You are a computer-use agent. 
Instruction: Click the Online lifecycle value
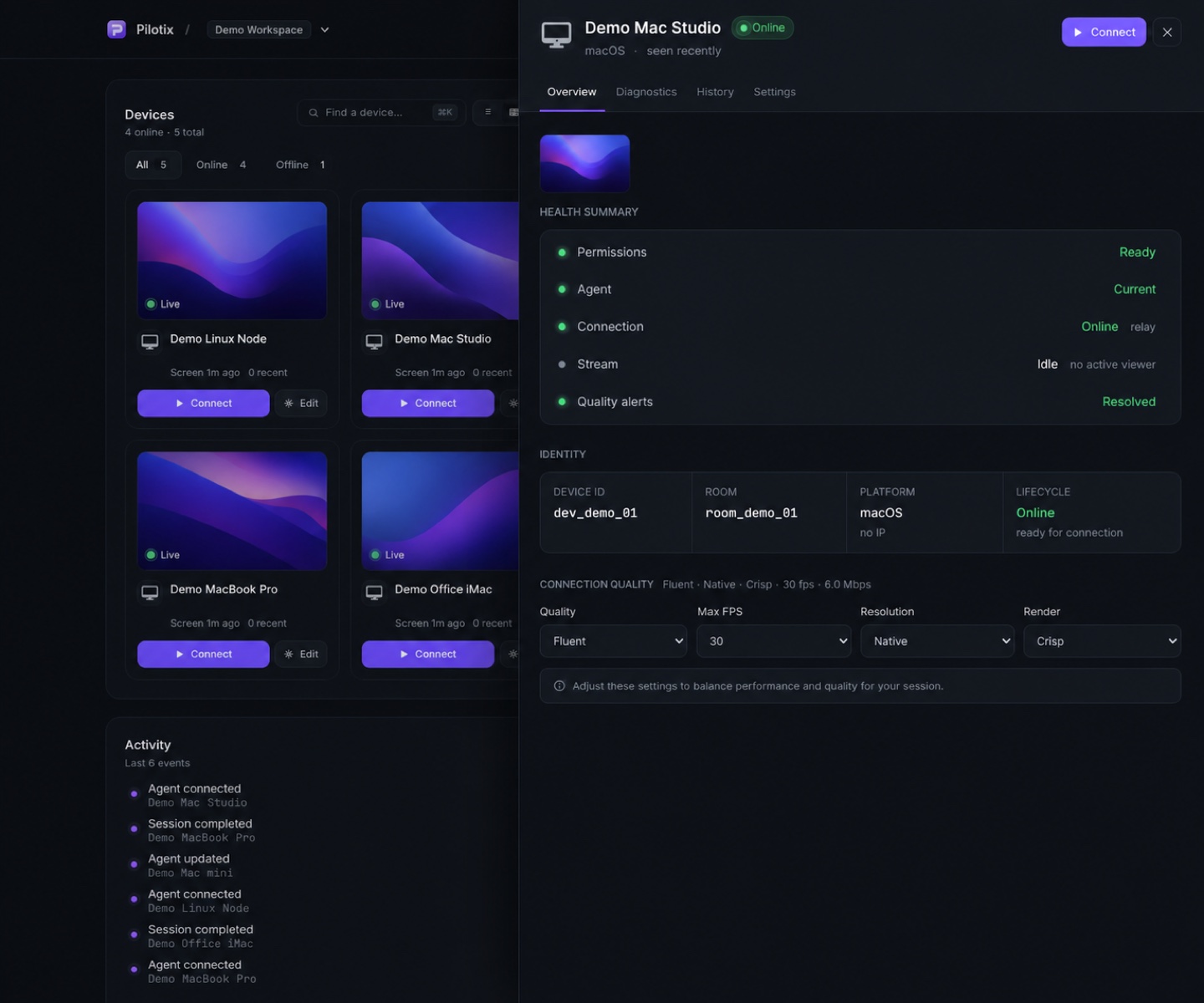1035,513
